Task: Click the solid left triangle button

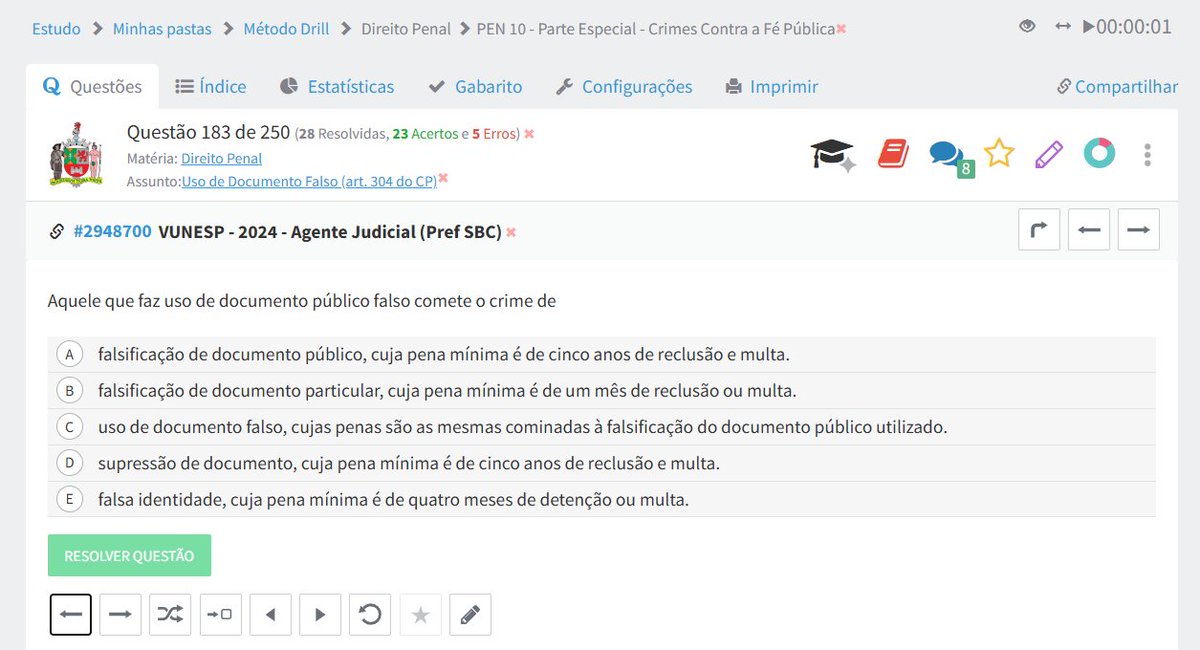Action: pyautogui.click(x=270, y=615)
